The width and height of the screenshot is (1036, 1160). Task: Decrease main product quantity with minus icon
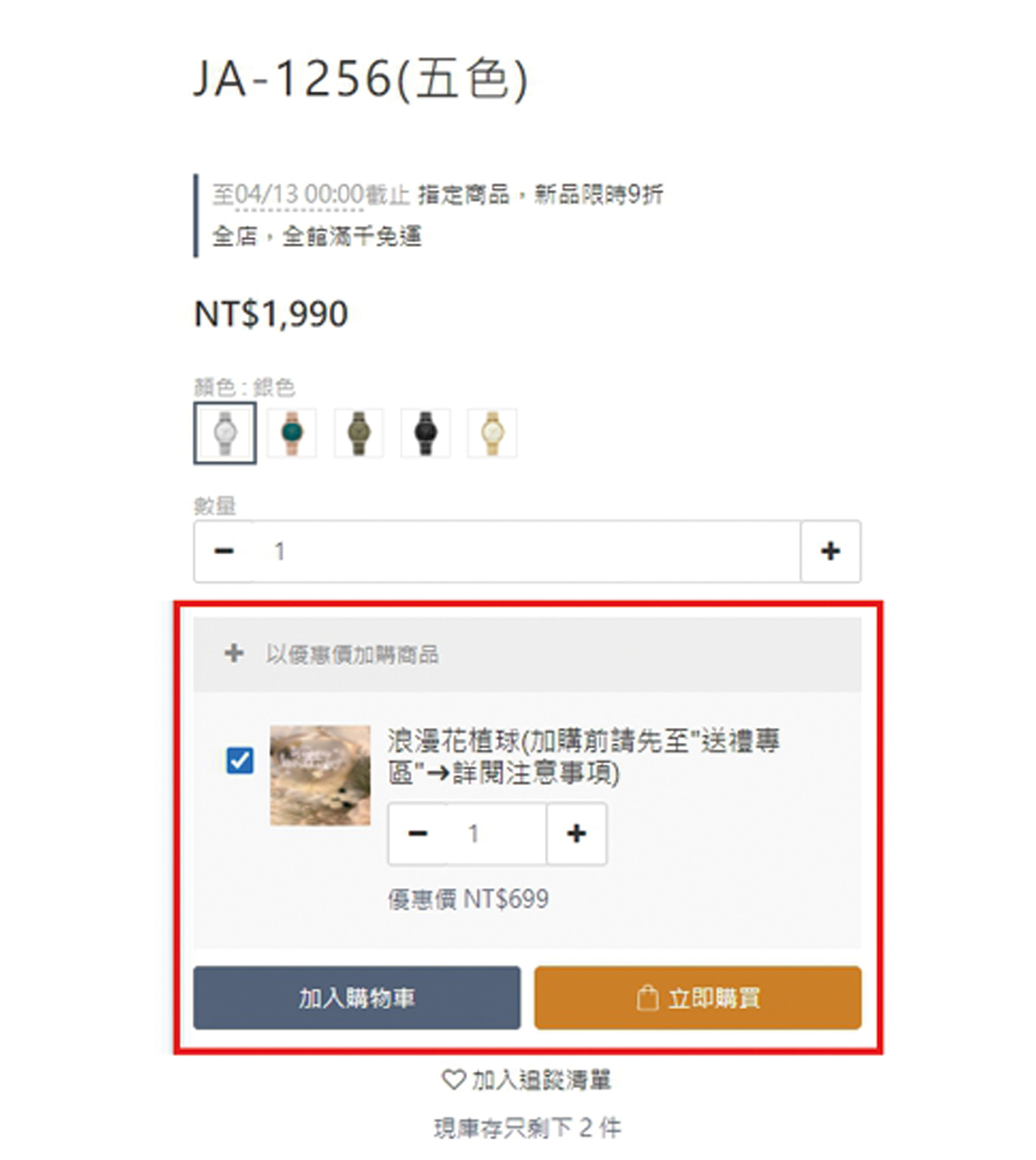pyautogui.click(x=223, y=551)
